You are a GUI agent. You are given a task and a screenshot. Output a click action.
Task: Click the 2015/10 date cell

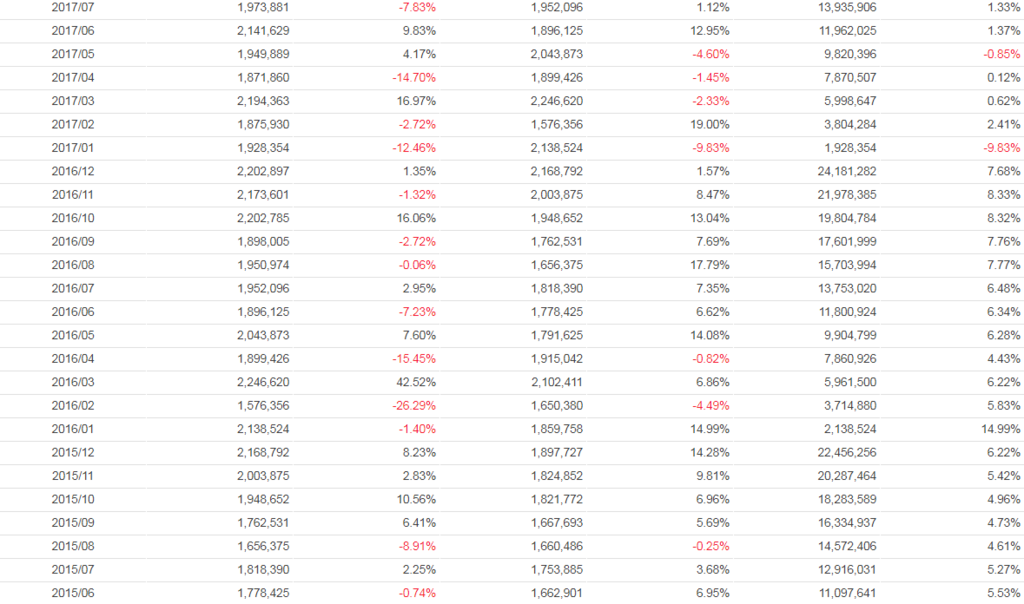pyautogui.click(x=72, y=500)
